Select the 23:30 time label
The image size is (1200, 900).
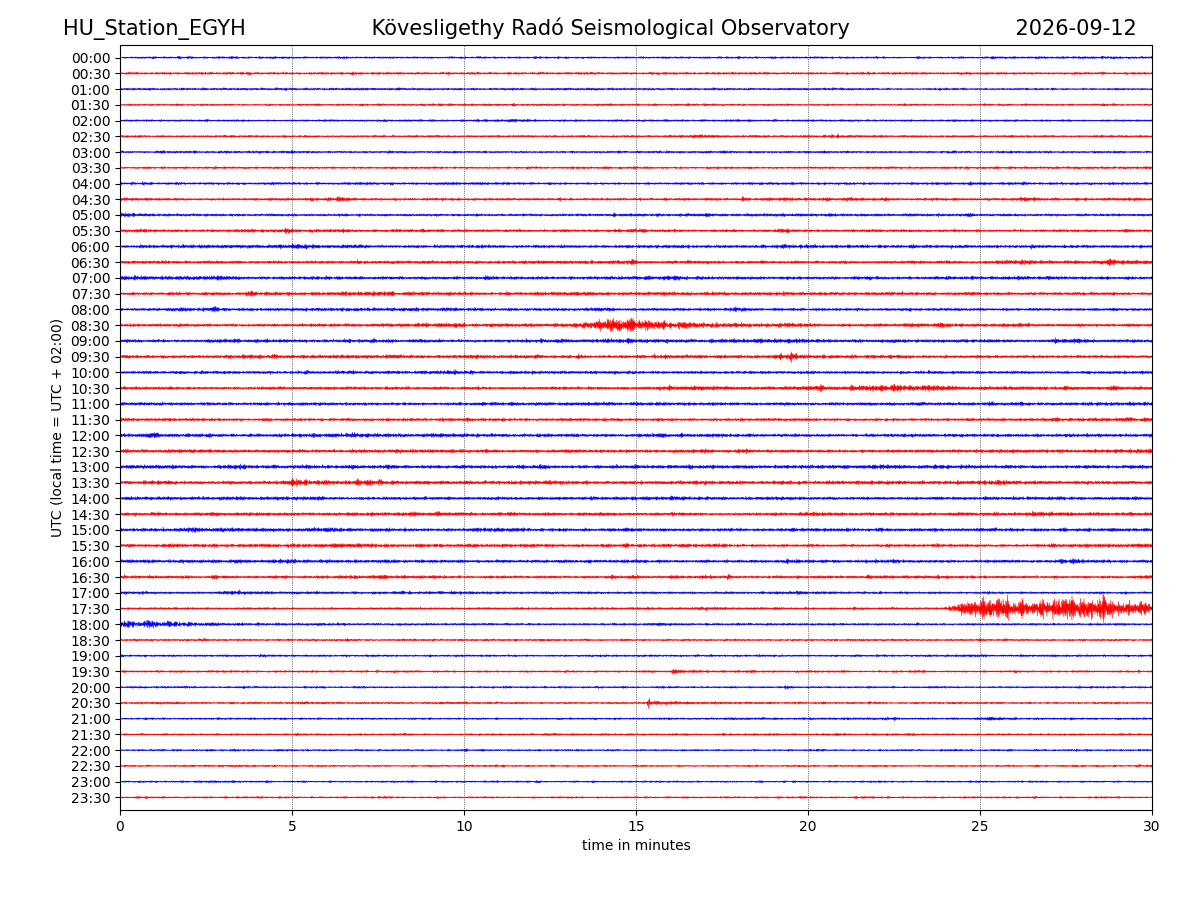point(91,798)
